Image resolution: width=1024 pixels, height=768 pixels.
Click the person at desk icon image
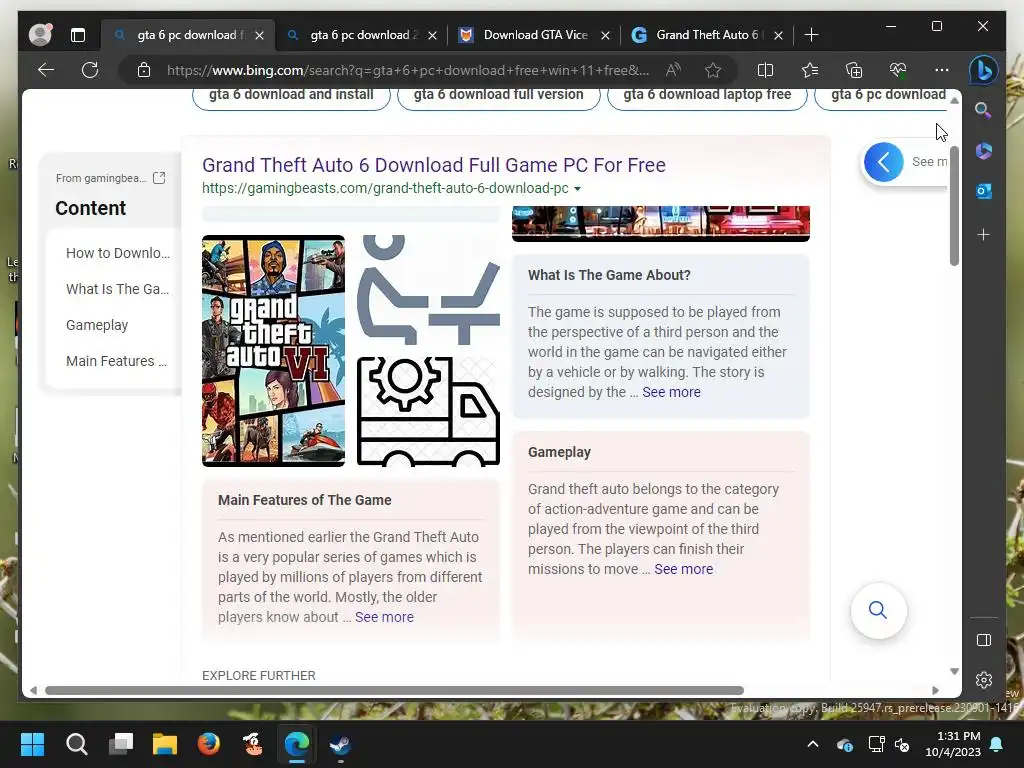[428, 290]
